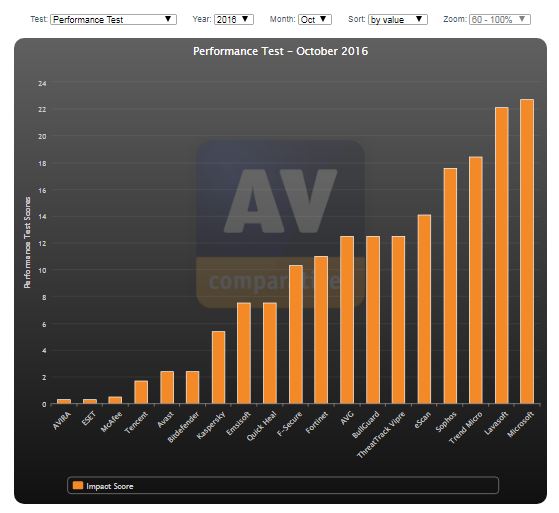This screenshot has height=513, width=559.
Task: Click the Avast axis label
Action: pyautogui.click(x=165, y=419)
